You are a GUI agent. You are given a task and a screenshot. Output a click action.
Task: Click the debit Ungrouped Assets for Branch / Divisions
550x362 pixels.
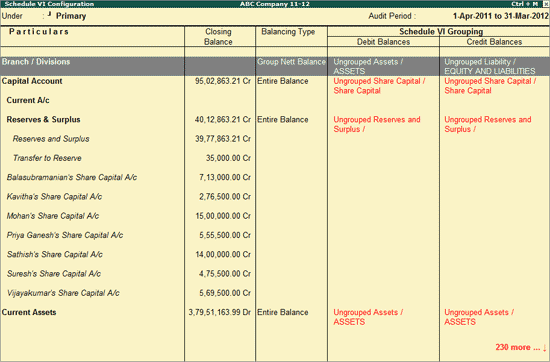point(368,67)
